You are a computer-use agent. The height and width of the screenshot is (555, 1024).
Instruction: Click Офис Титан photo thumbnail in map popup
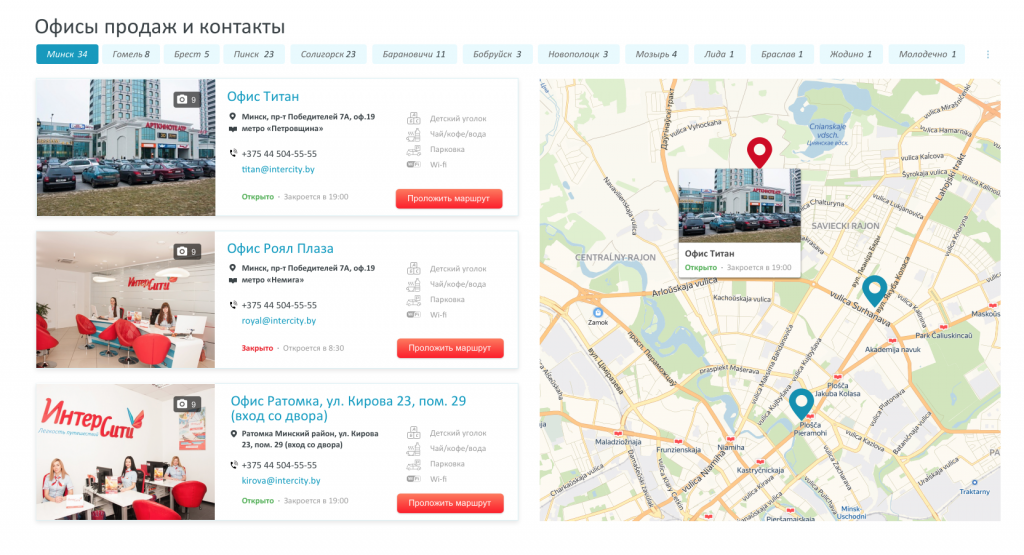click(x=739, y=205)
